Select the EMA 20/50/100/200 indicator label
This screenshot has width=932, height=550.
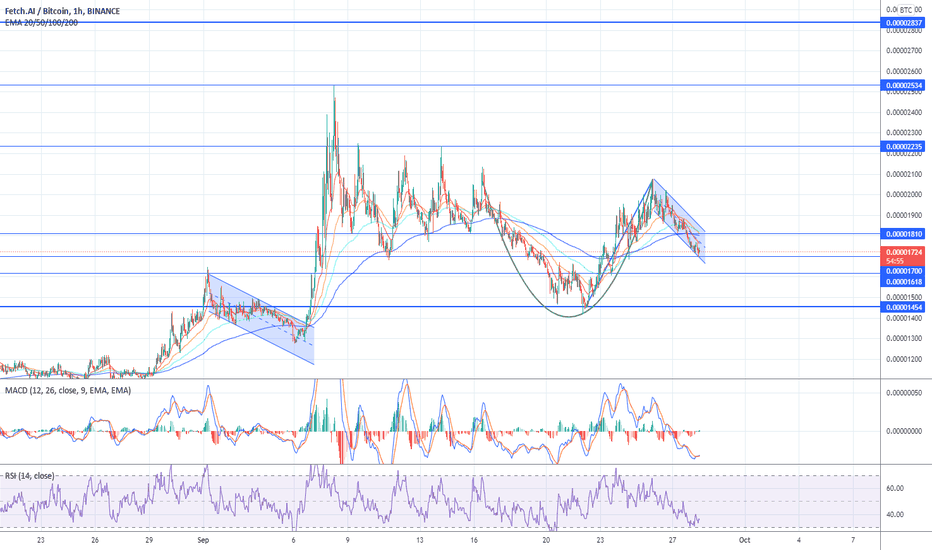point(41,23)
